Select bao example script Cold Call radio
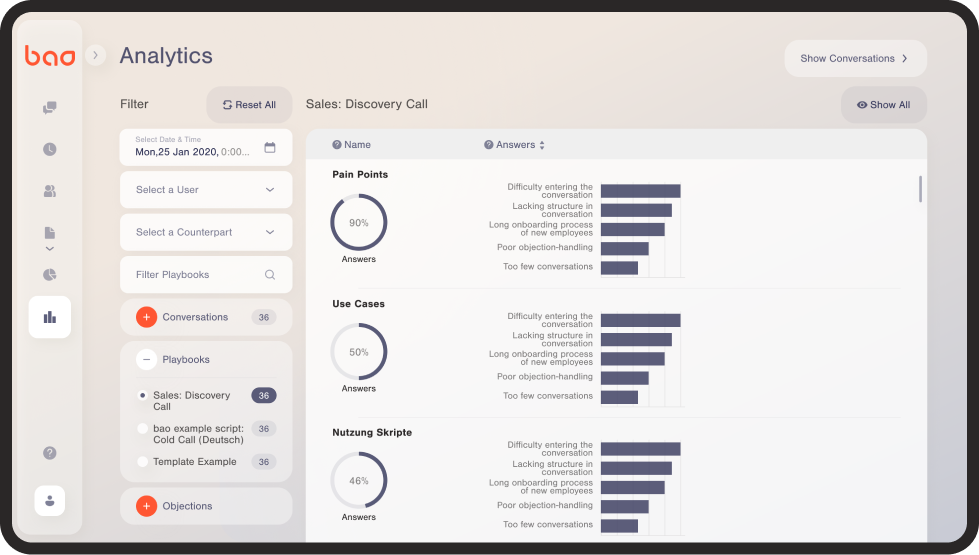Image resolution: width=979 pixels, height=555 pixels. 142,428
